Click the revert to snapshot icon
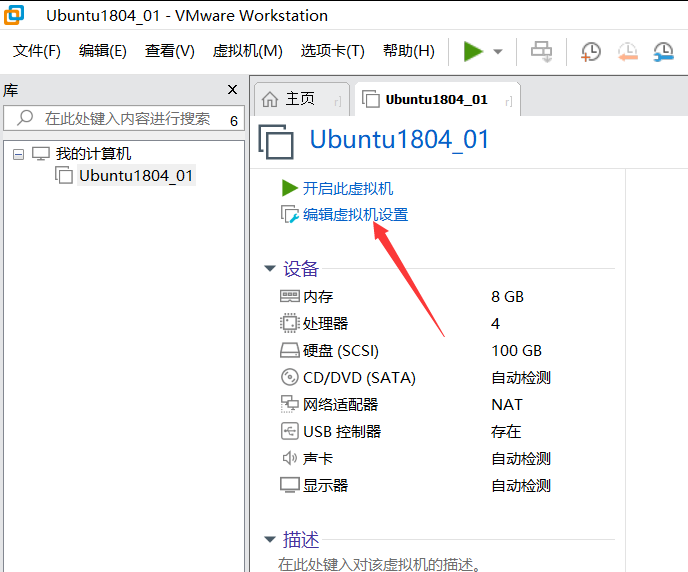Image resolution: width=688 pixels, height=572 pixels. coord(627,52)
